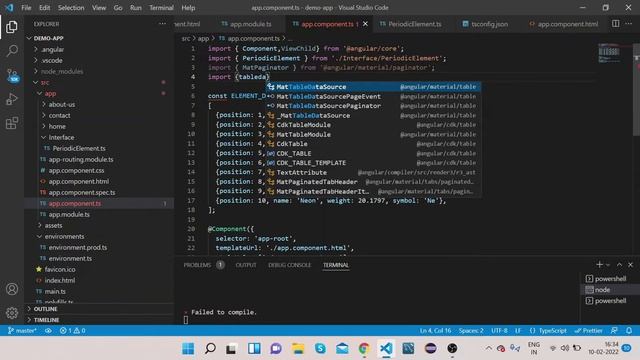The width and height of the screenshot is (640, 360).
Task: Open the Accounts menu icon
Action: point(12,289)
